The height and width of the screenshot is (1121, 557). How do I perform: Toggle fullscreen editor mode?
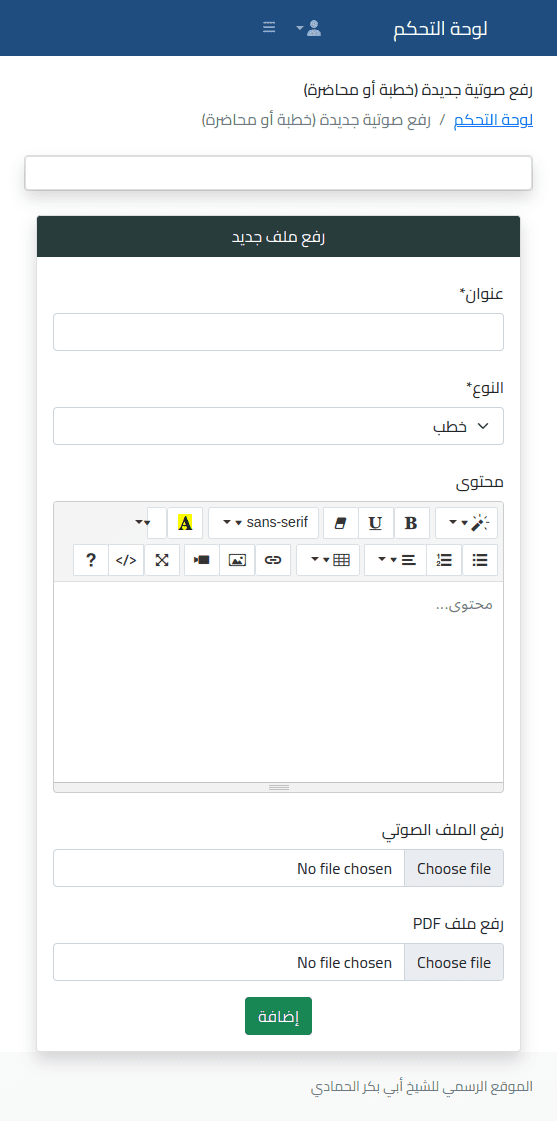(x=162, y=560)
